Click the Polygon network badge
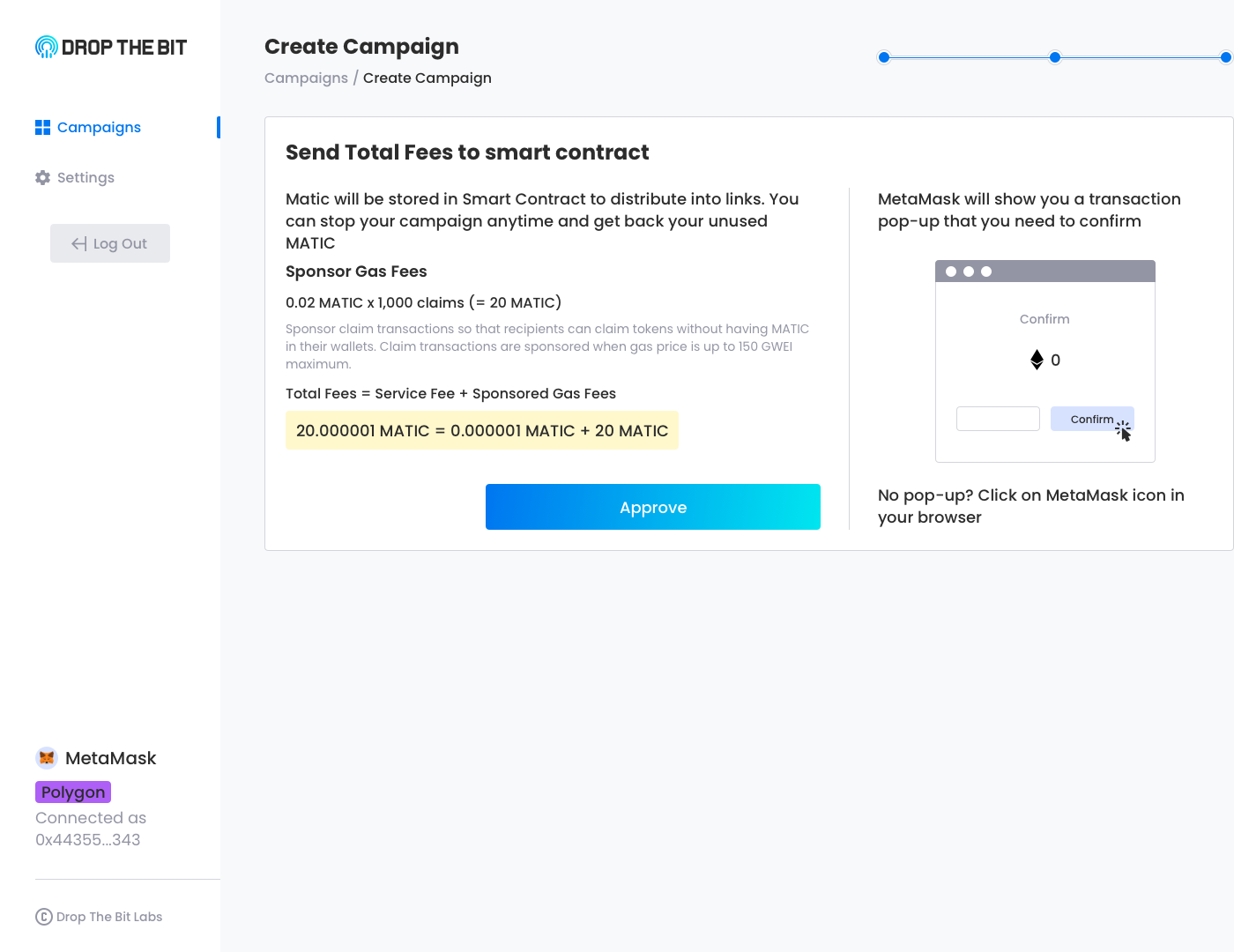This screenshot has width=1234, height=952. point(73,792)
